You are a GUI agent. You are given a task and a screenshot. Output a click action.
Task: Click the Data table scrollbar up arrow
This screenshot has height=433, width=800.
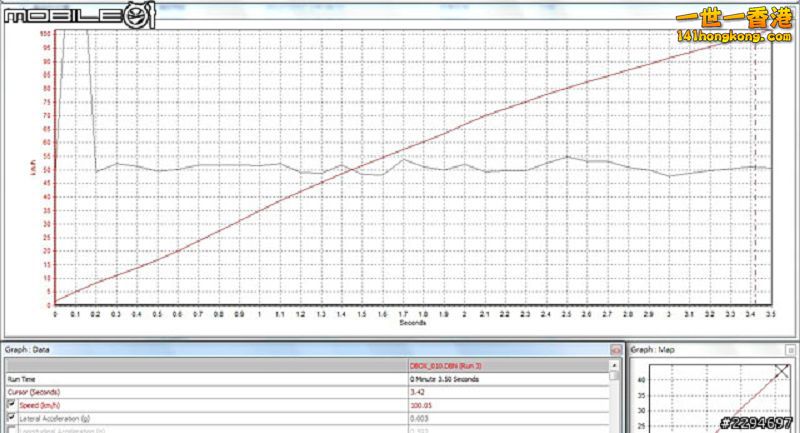tap(615, 366)
